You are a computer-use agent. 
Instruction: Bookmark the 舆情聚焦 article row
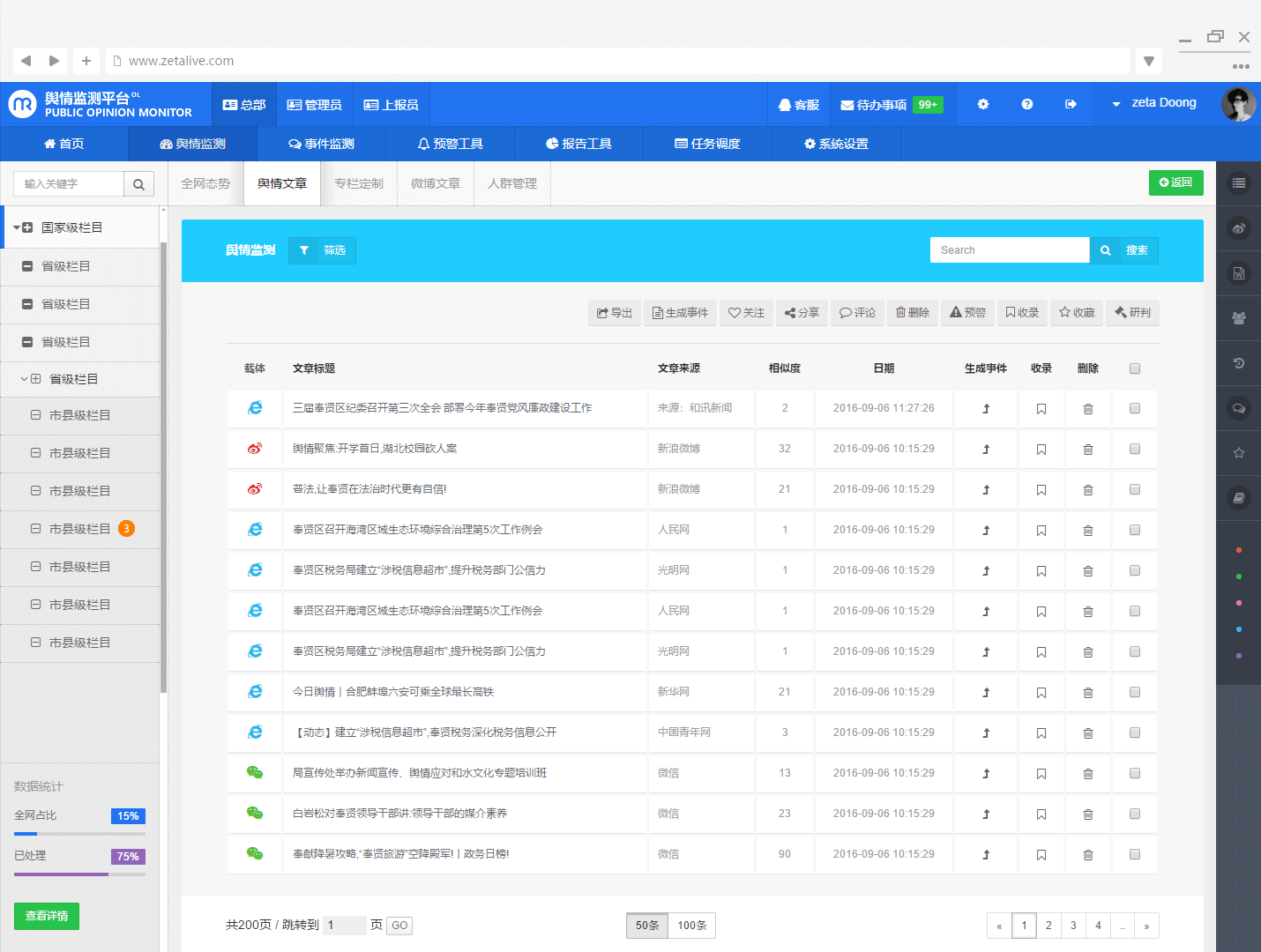click(1041, 450)
